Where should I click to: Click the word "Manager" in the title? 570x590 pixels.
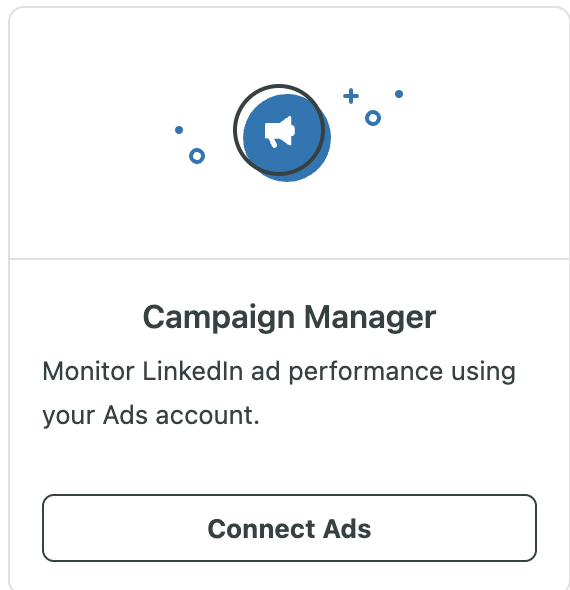(370, 318)
